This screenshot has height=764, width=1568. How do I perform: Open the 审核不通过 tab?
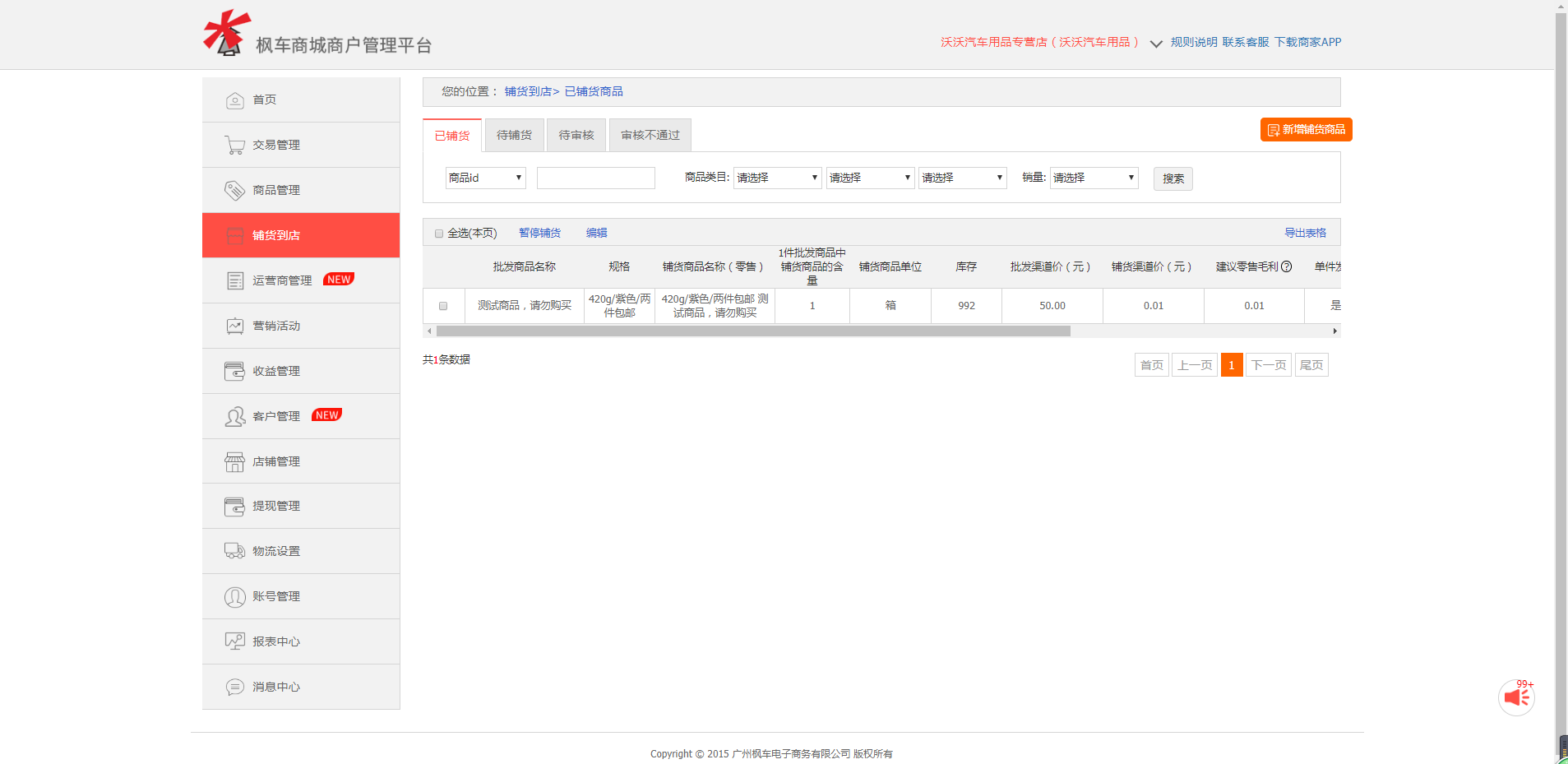tap(649, 135)
